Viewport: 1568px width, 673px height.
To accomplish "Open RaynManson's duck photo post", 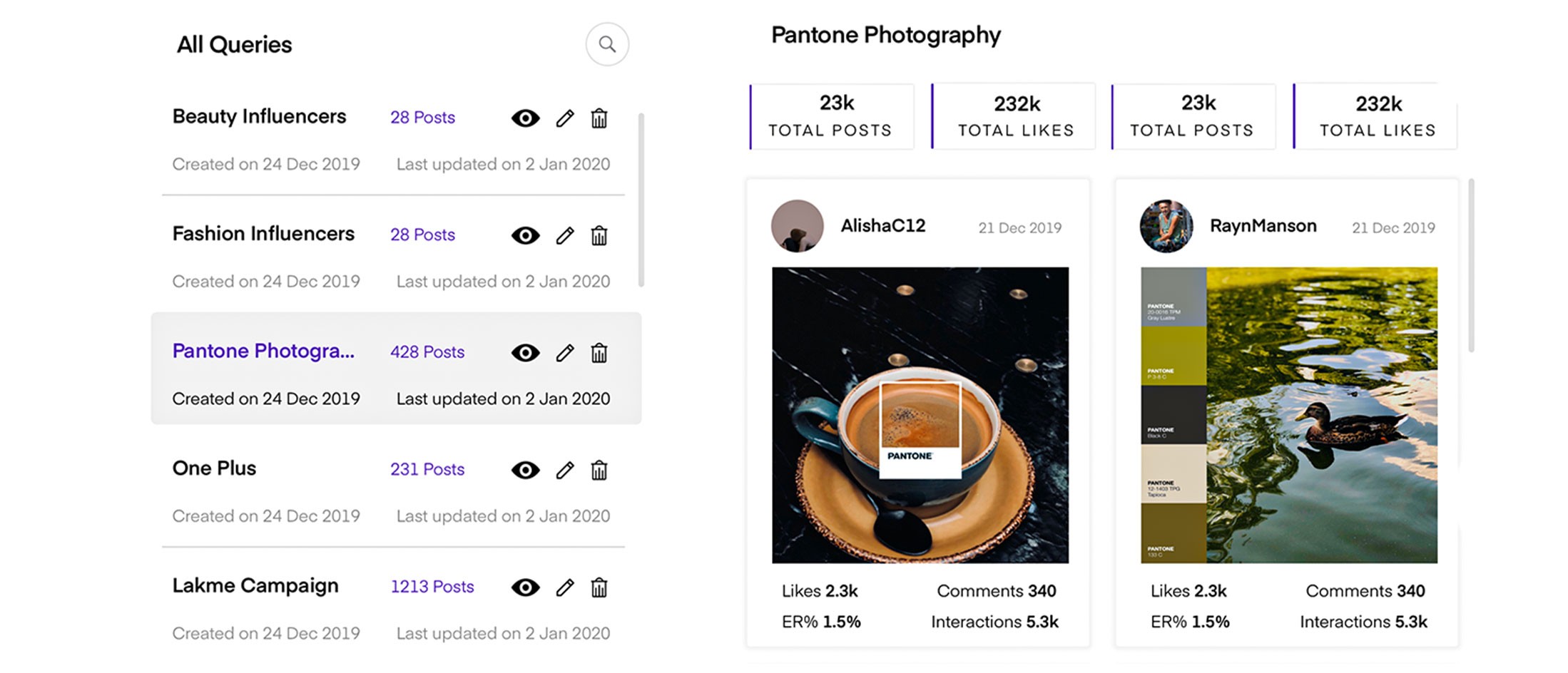I will (x=1289, y=415).
